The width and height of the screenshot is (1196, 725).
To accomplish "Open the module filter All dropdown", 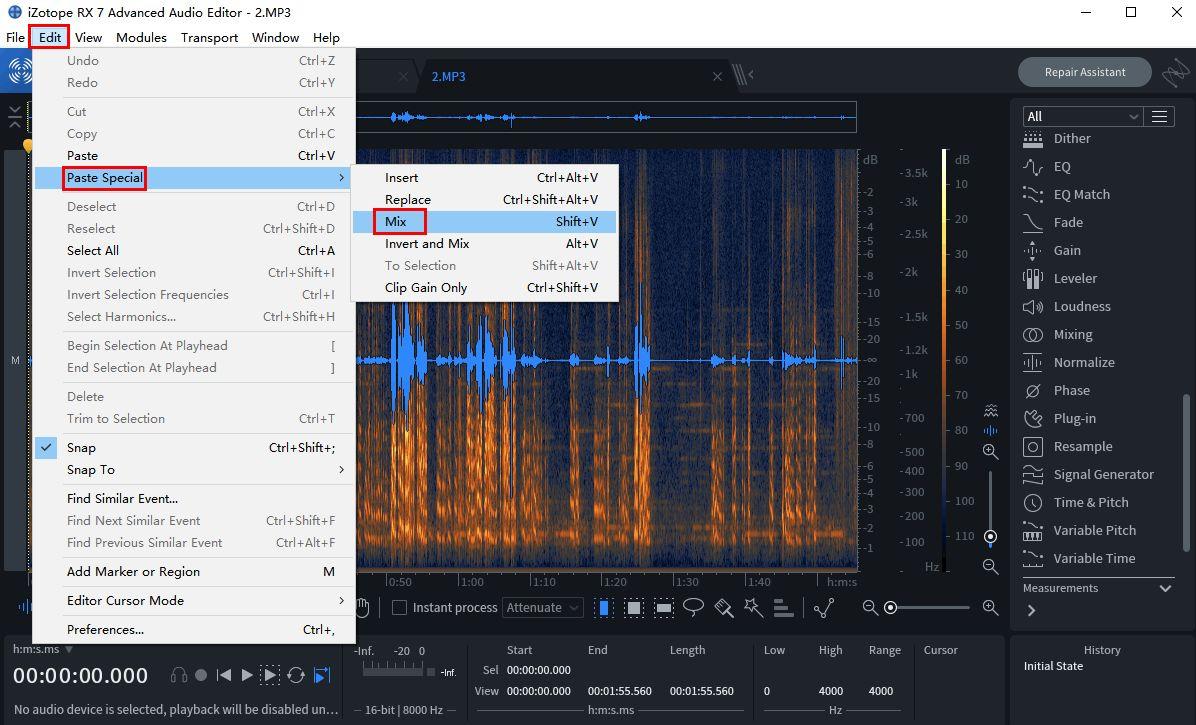I will point(1082,117).
